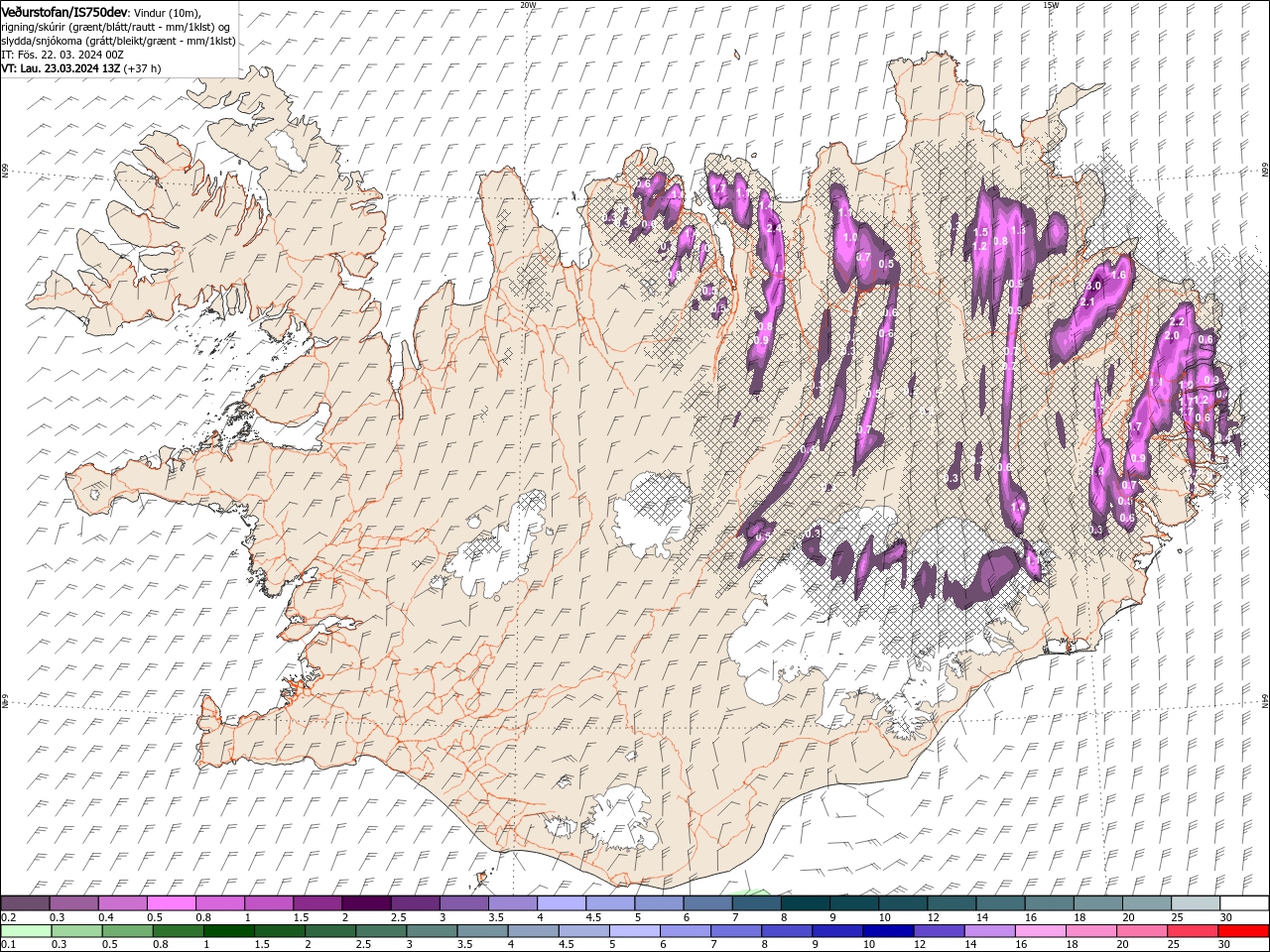Screen dimensions: 1270x952
Task: Select the darkest green swatch labeled 1 in the lower legend
Action: point(228,931)
